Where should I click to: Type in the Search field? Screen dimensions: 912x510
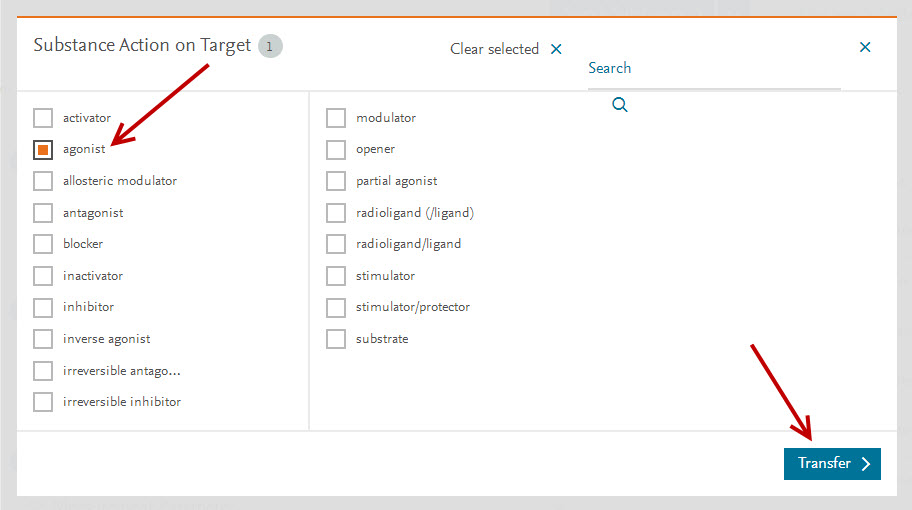(712, 69)
